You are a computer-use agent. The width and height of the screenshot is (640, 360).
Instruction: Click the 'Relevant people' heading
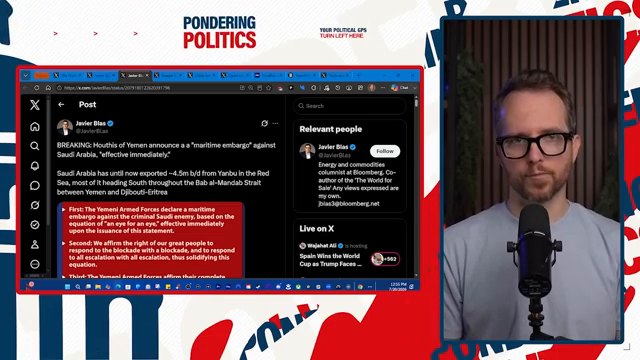(x=331, y=129)
